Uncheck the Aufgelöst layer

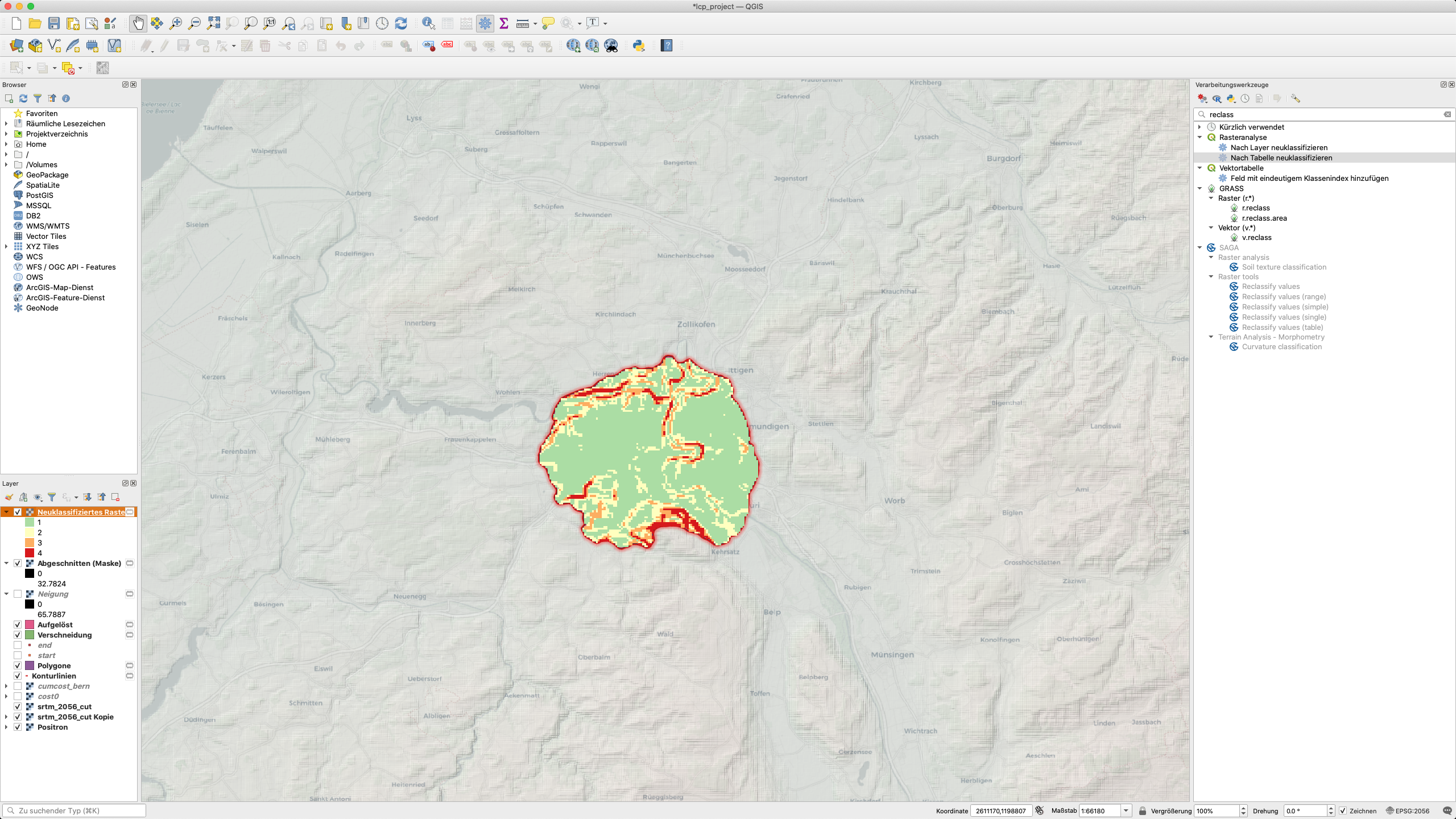(x=18, y=624)
